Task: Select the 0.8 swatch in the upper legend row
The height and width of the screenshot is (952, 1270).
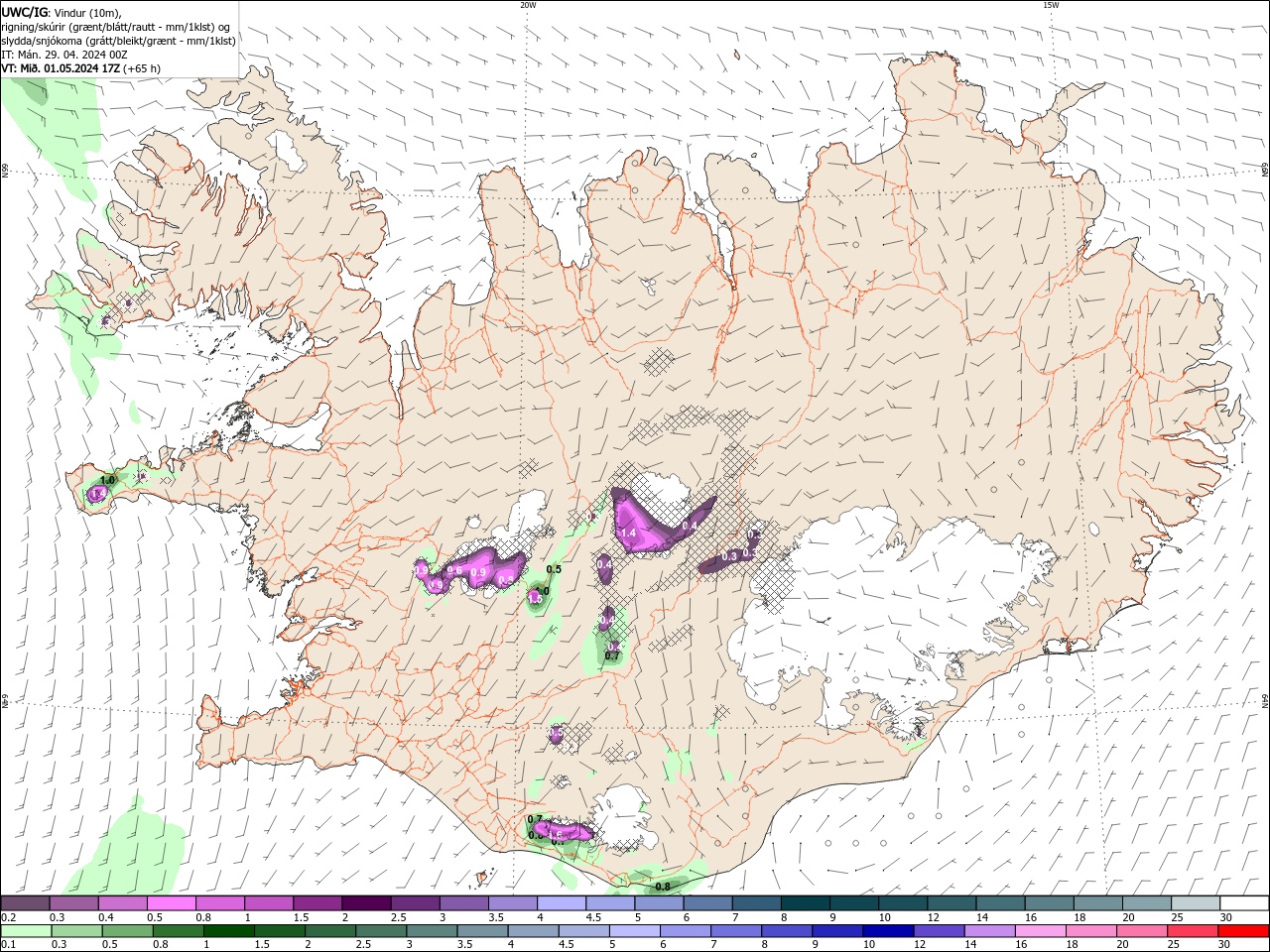Action: [x=220, y=903]
